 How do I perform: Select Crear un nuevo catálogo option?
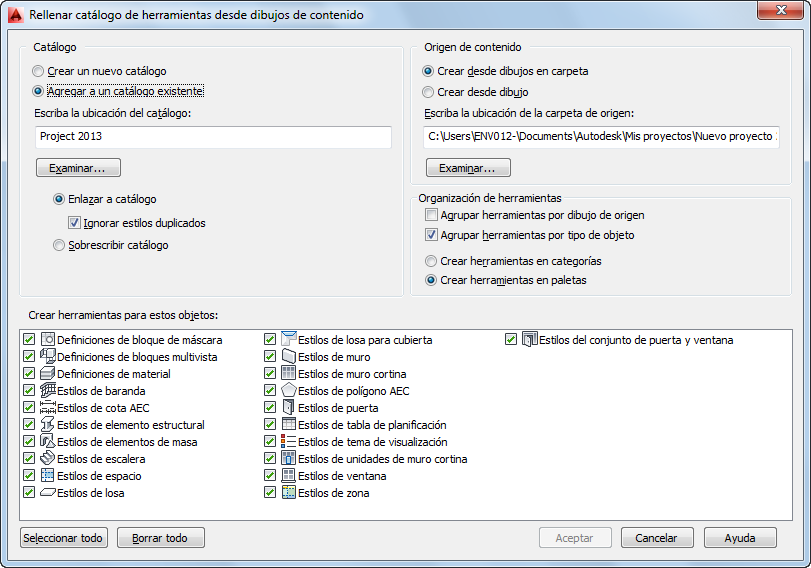pyautogui.click(x=39, y=71)
